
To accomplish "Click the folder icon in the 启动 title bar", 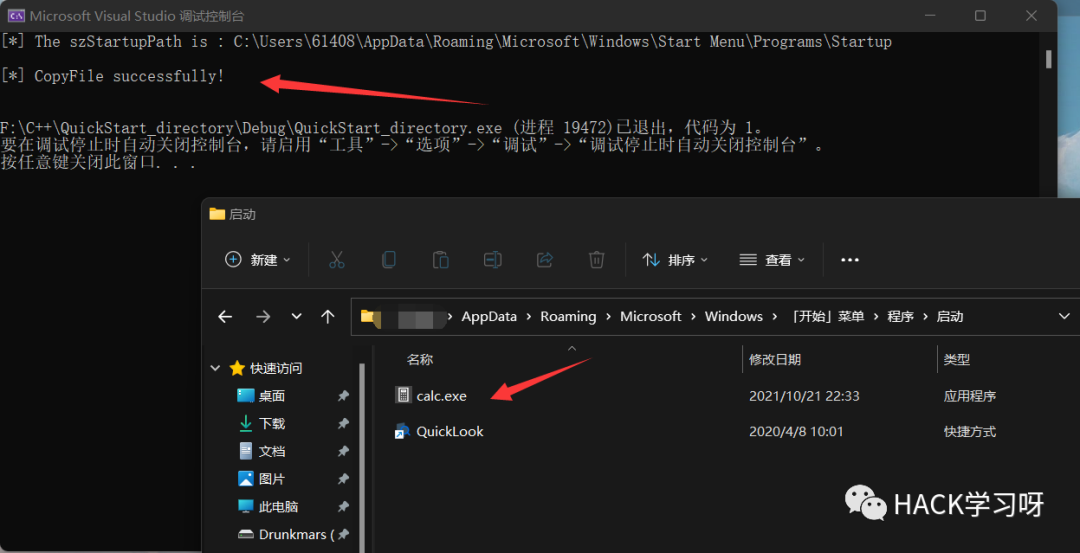I will point(217,214).
